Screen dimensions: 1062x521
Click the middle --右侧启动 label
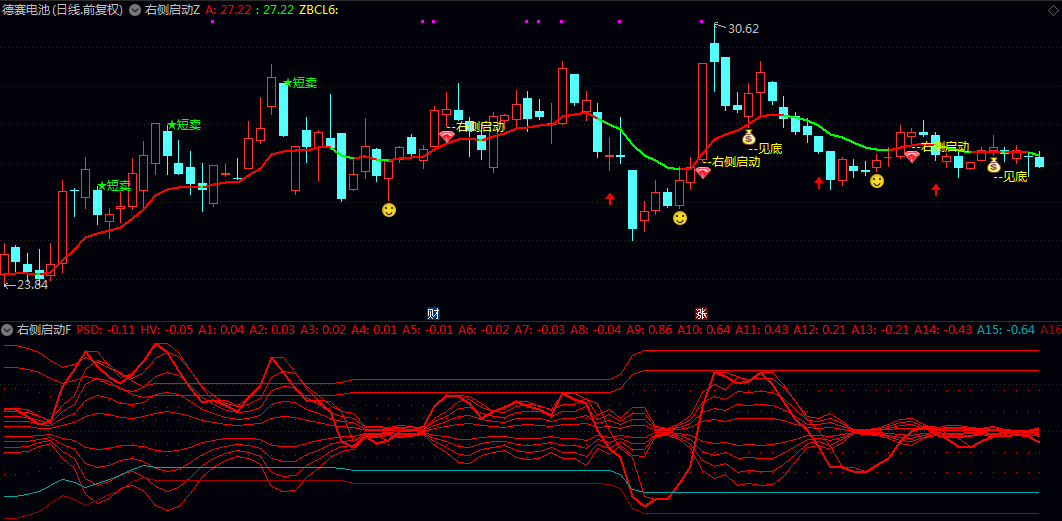point(731,162)
